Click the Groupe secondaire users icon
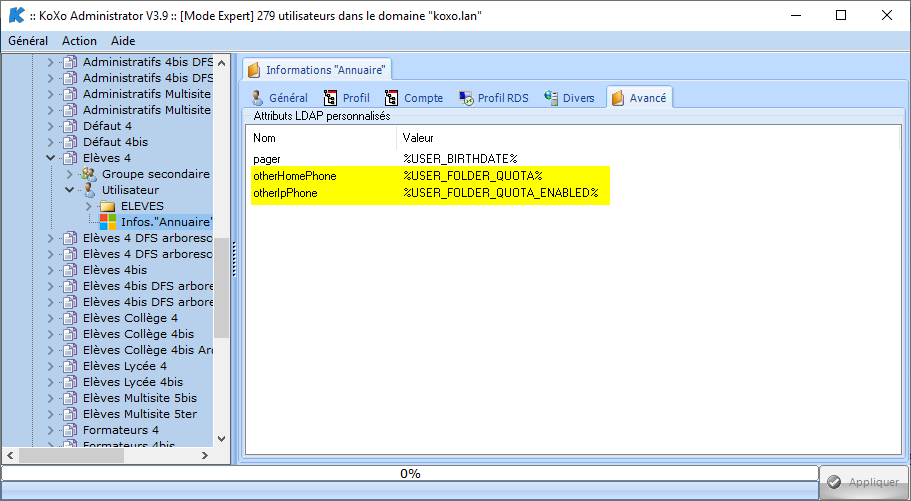Screen dimensions: 911x501 pyautogui.click(x=89, y=174)
